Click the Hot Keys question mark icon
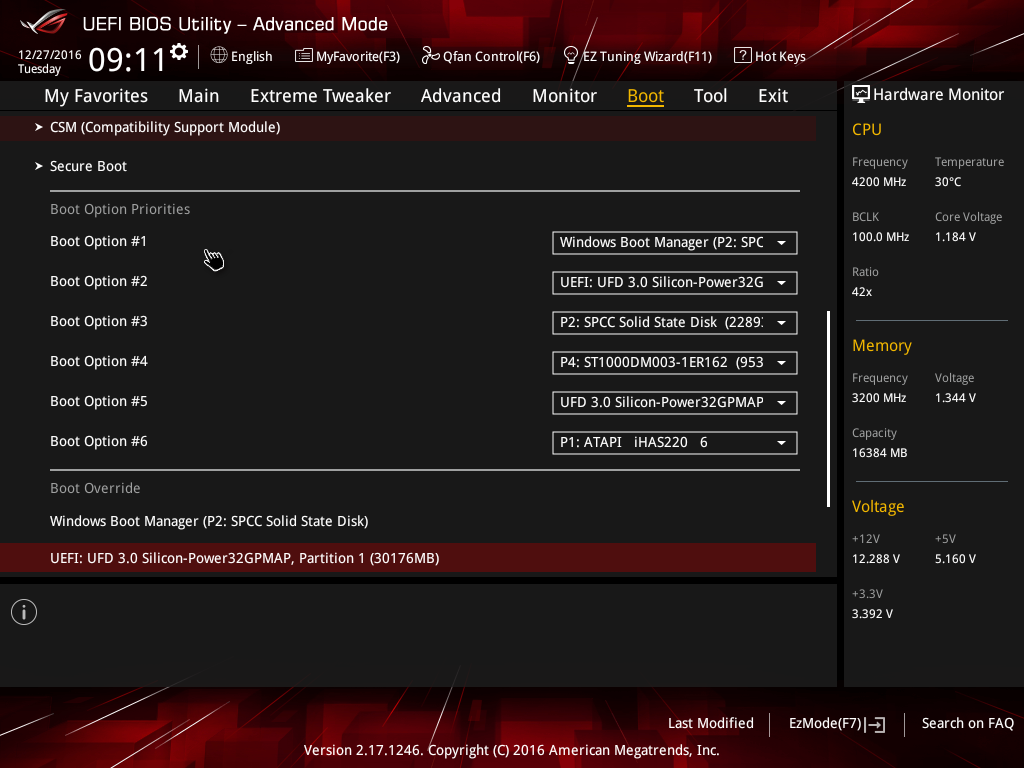The image size is (1024, 768). pos(742,56)
